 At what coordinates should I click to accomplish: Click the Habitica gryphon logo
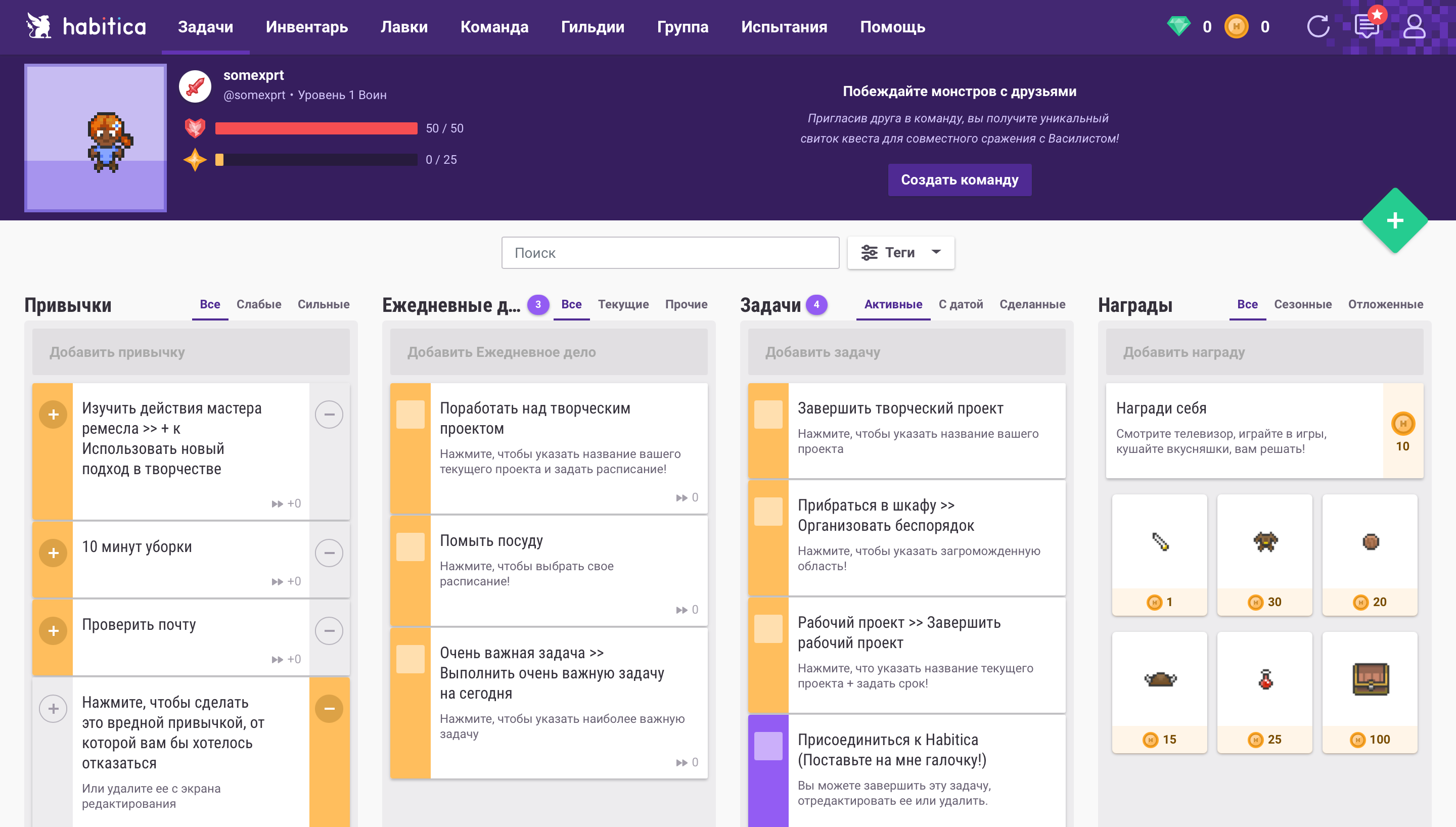pos(38,26)
